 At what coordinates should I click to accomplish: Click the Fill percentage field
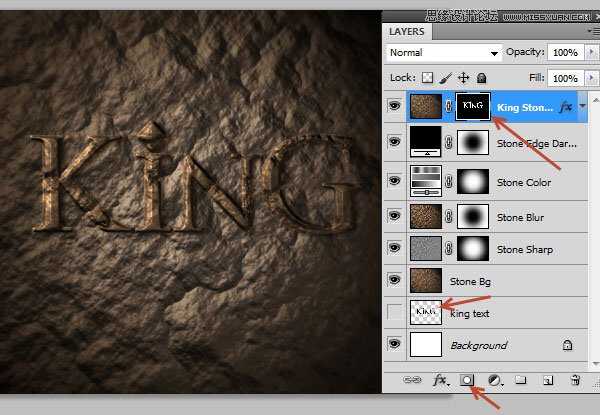pyautogui.click(x=566, y=78)
